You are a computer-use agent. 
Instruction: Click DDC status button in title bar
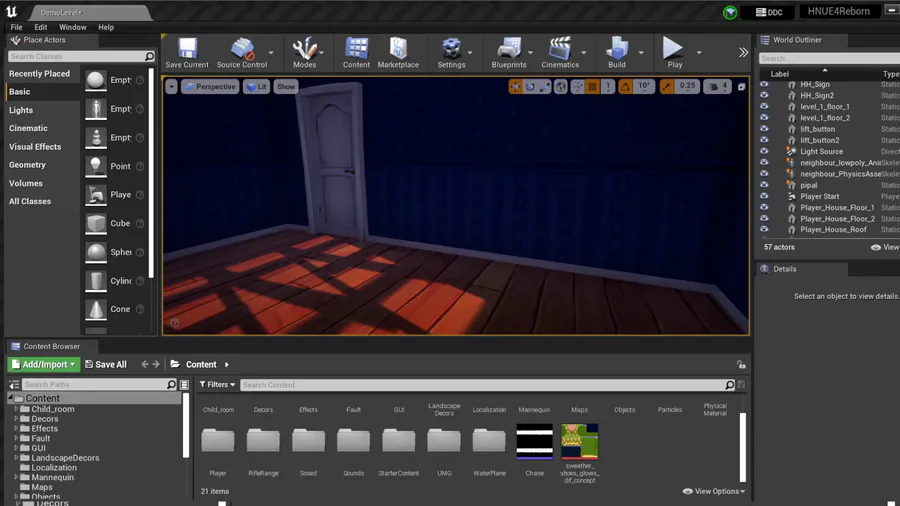click(769, 12)
